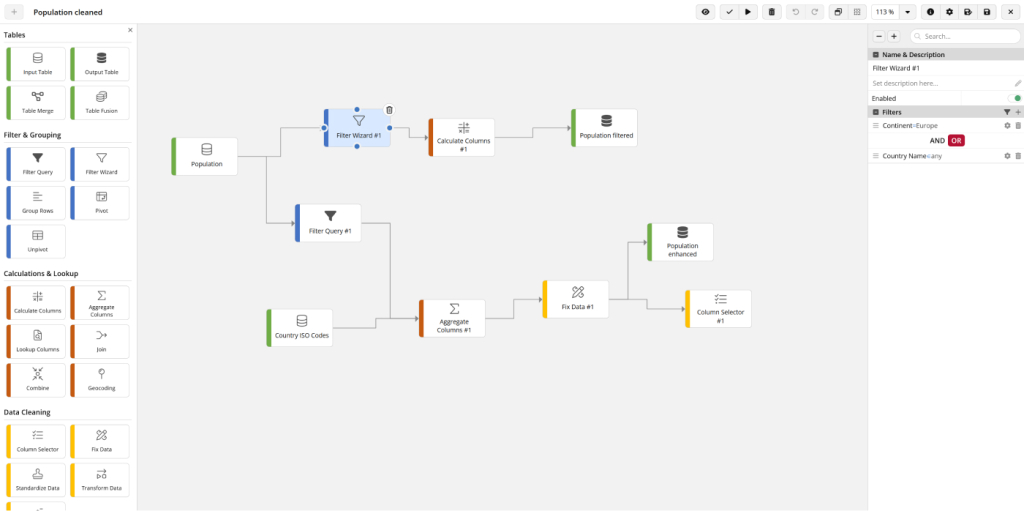Select the Filter Query palette tool

click(36, 164)
